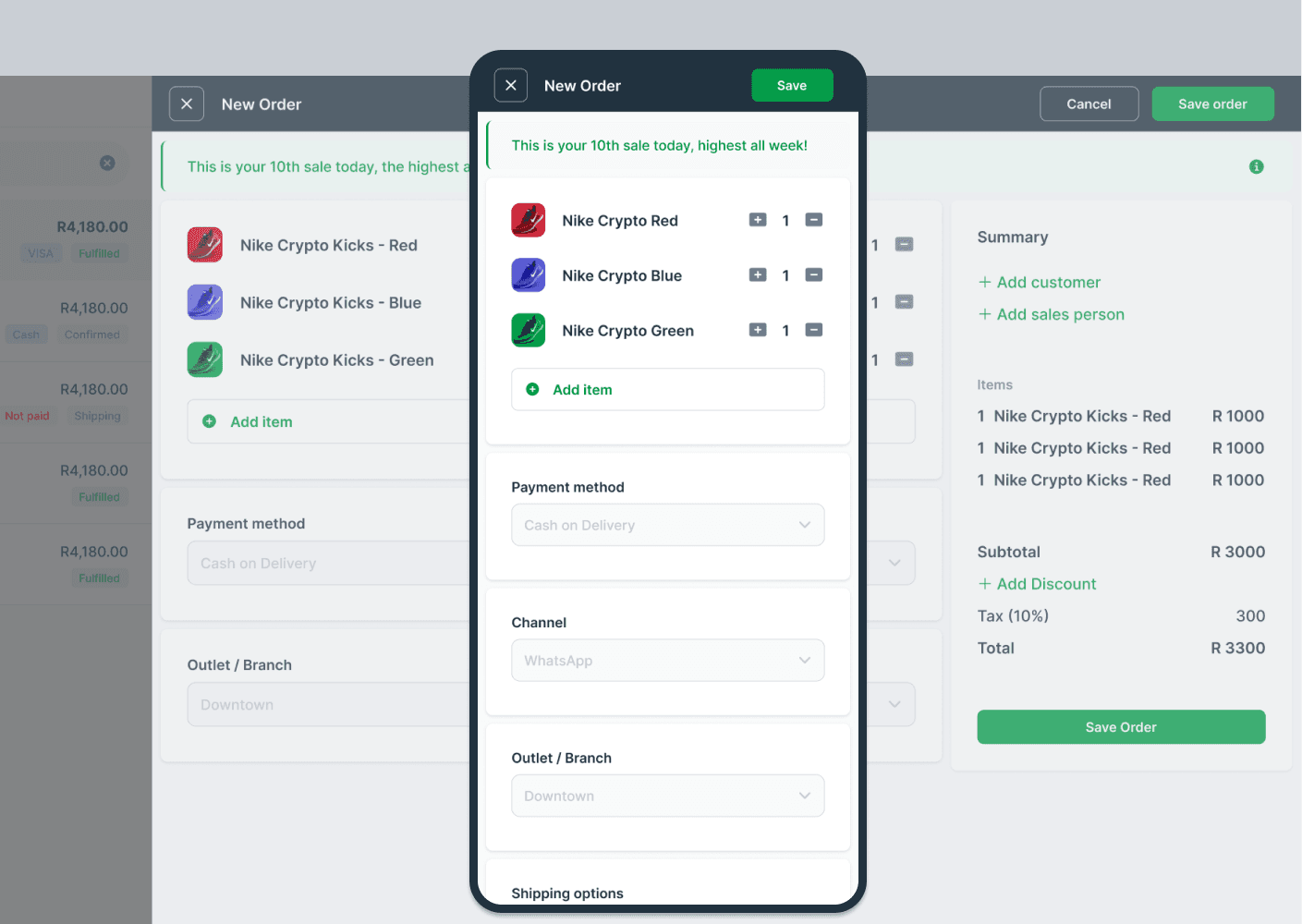This screenshot has width=1302, height=924.
Task: Decrease desktop Nike Crypto Kicks Red quantity
Action: coord(905,245)
